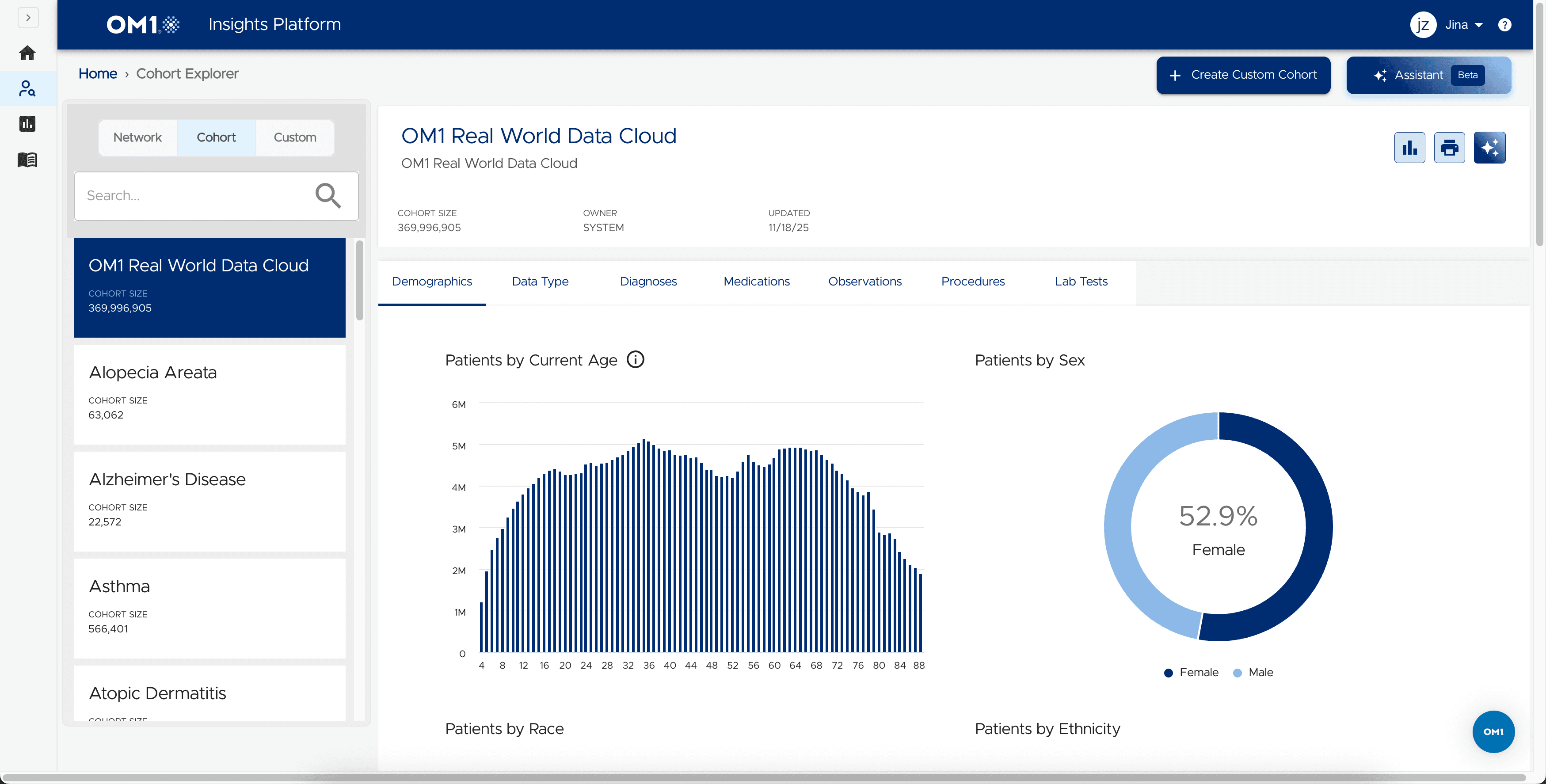
Task: Select OM1 Real World Data Cloud cohort card
Action: (209, 288)
